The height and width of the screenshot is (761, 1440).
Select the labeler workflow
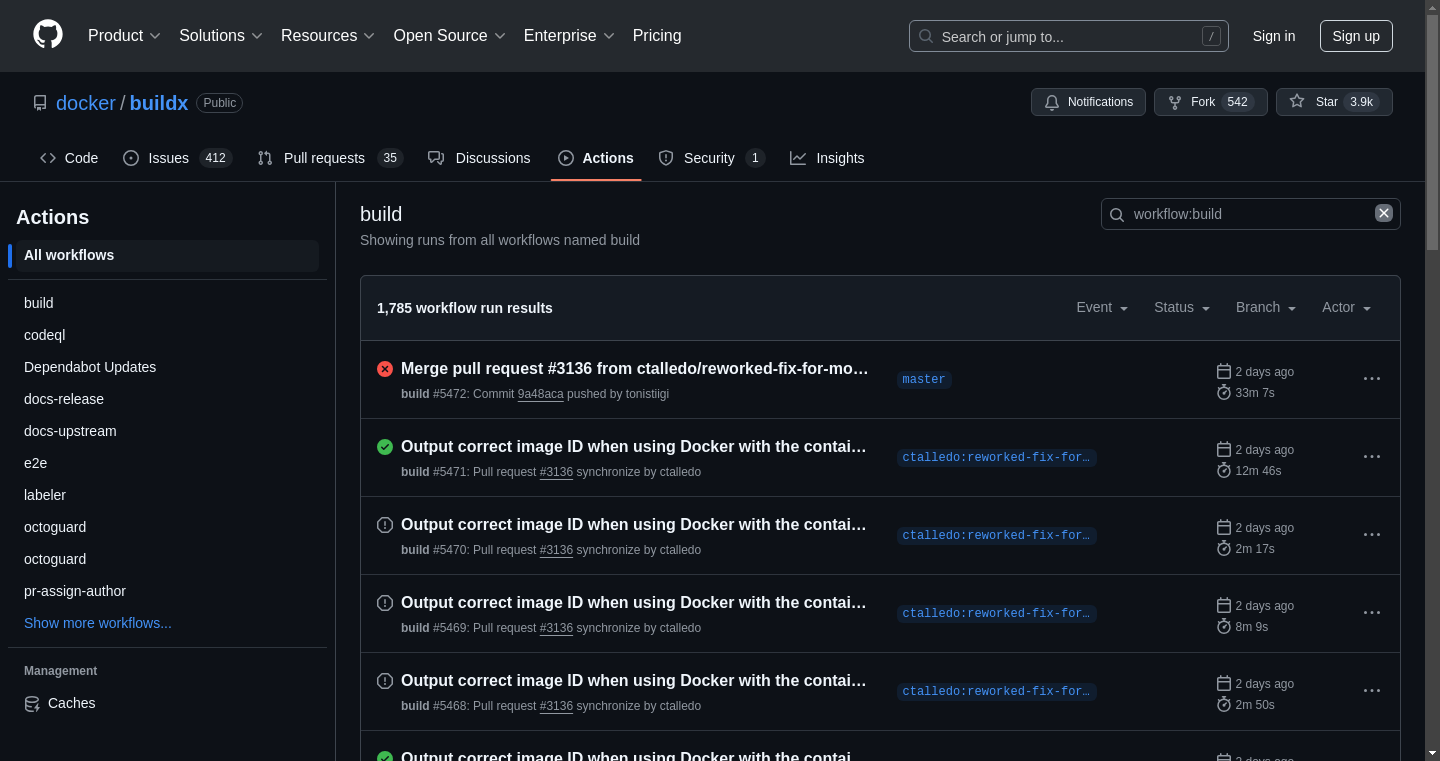[167, 495]
